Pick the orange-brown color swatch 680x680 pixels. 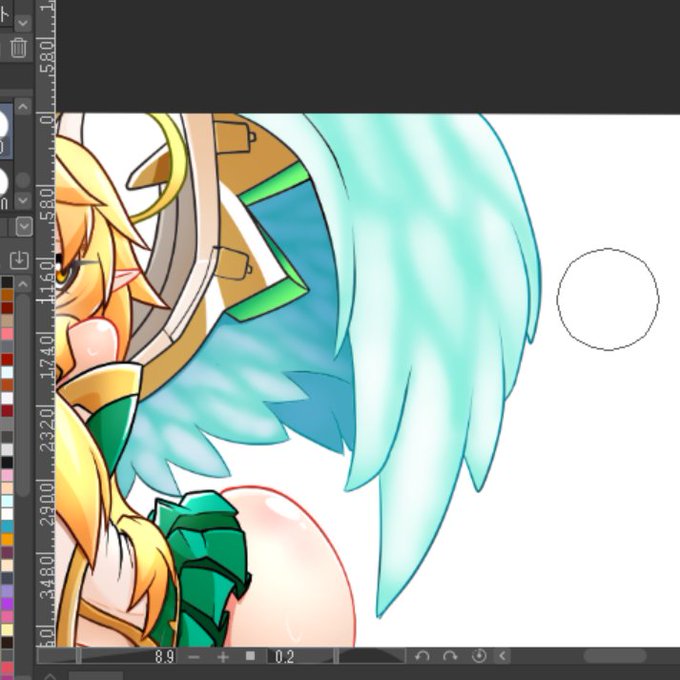coord(7,295)
